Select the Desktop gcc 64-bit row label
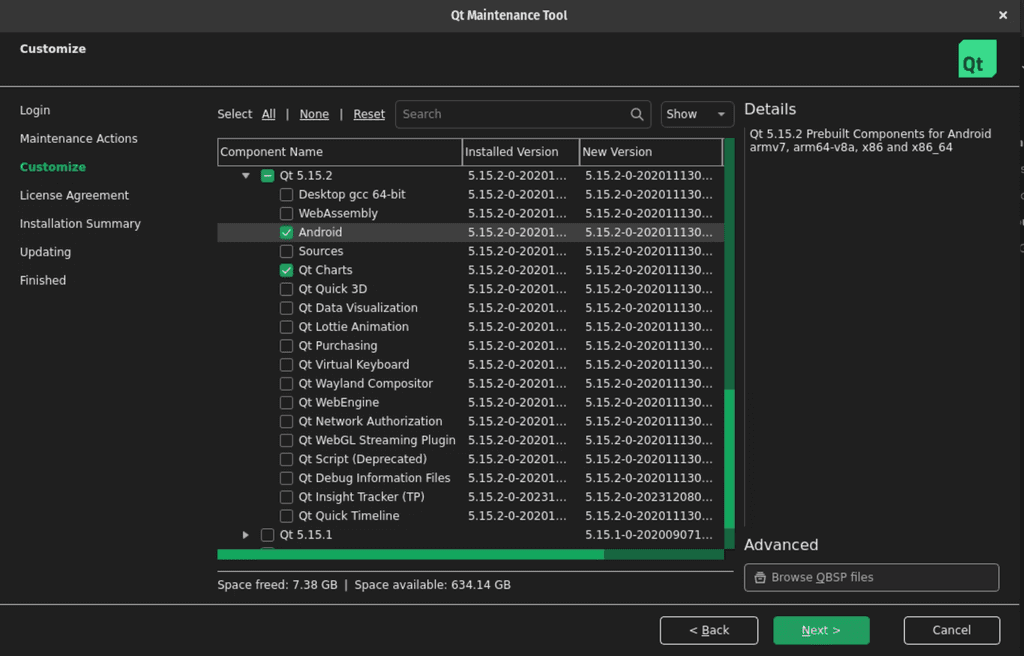 (x=352, y=195)
